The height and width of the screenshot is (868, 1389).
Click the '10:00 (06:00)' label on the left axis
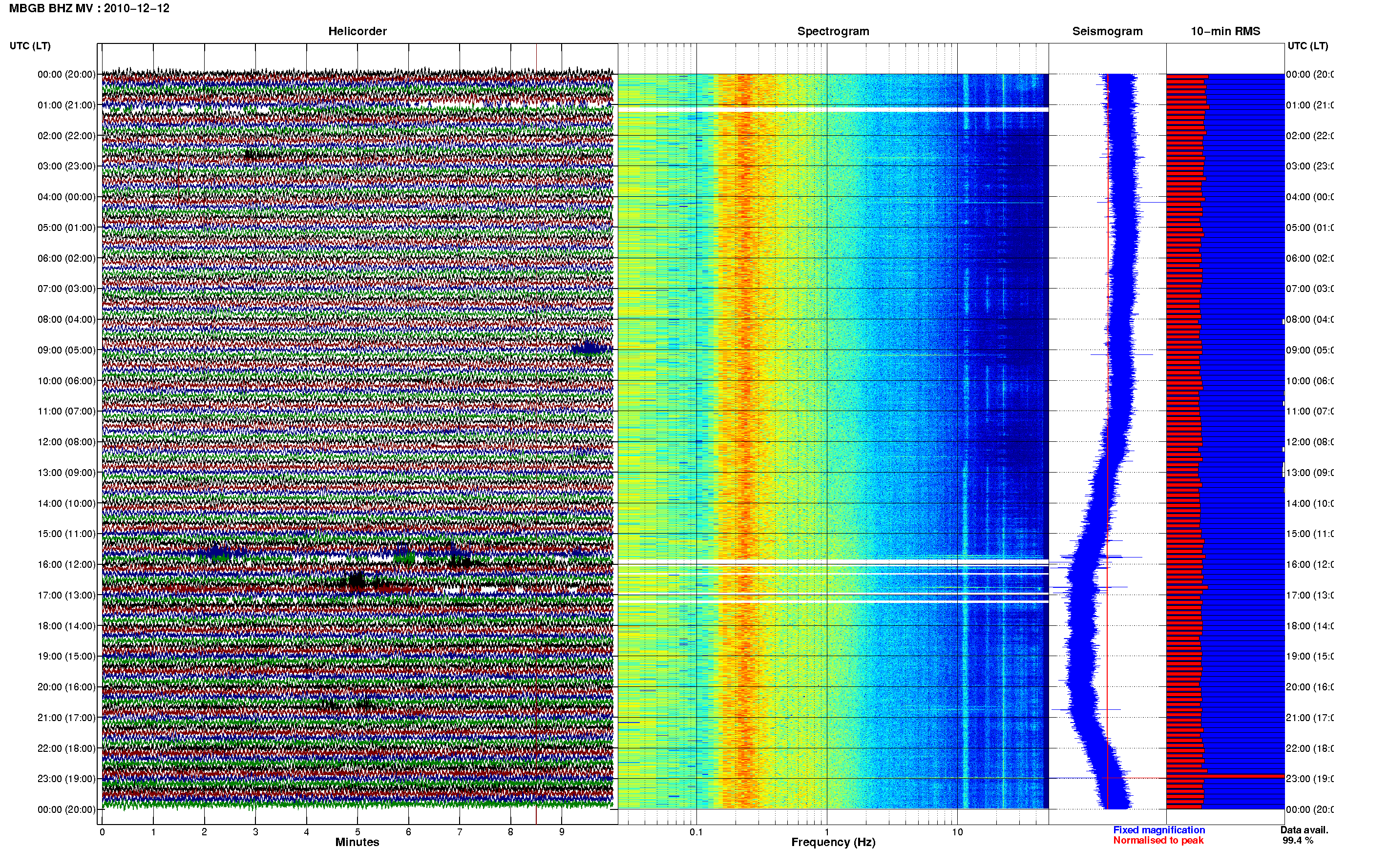tap(66, 381)
